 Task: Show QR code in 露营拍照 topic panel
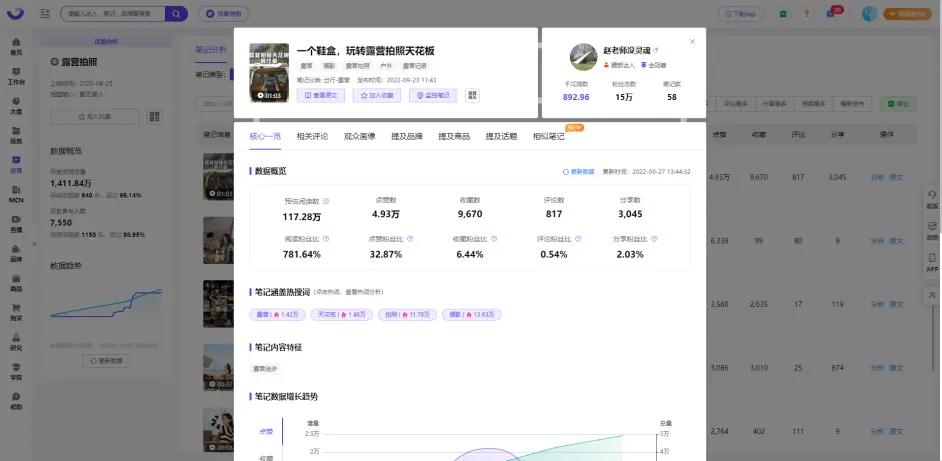[154, 117]
